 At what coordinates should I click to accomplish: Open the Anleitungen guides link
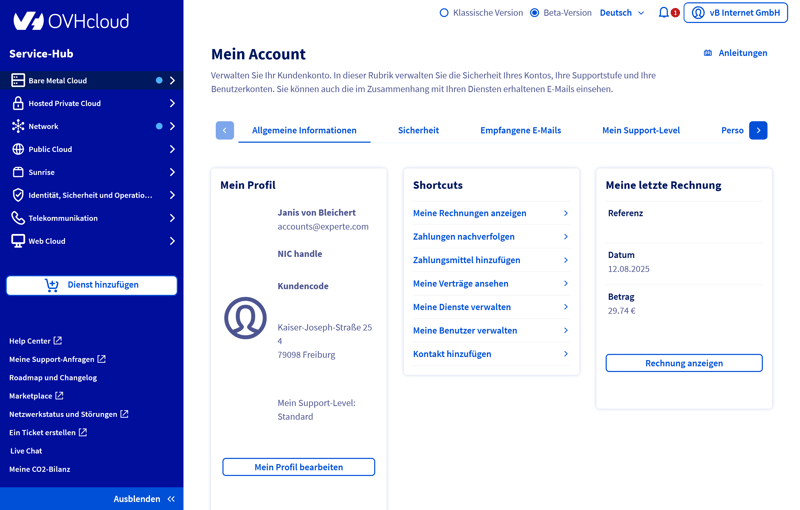[x=736, y=53]
